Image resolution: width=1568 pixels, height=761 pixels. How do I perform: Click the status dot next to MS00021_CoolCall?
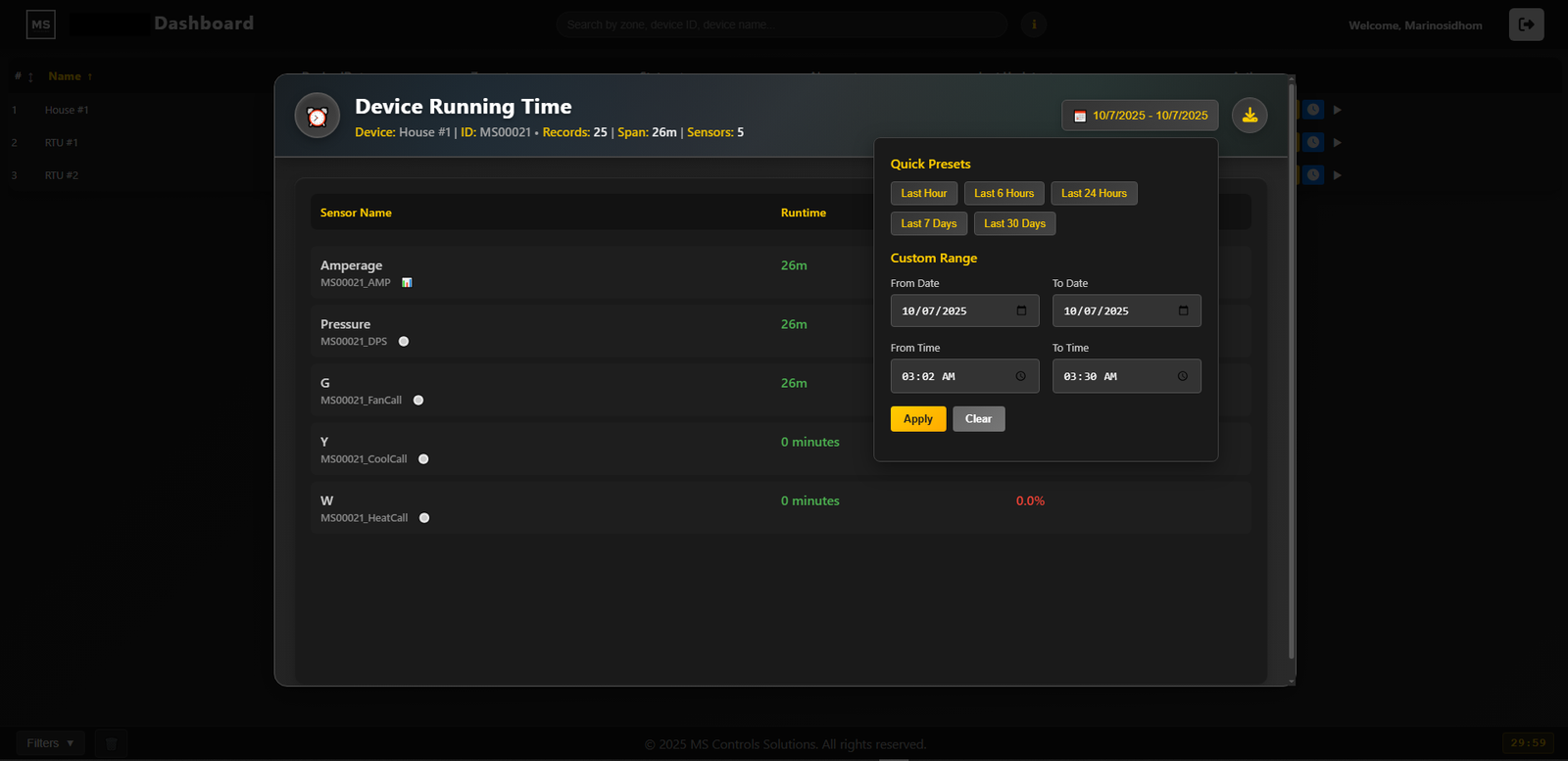pos(423,459)
